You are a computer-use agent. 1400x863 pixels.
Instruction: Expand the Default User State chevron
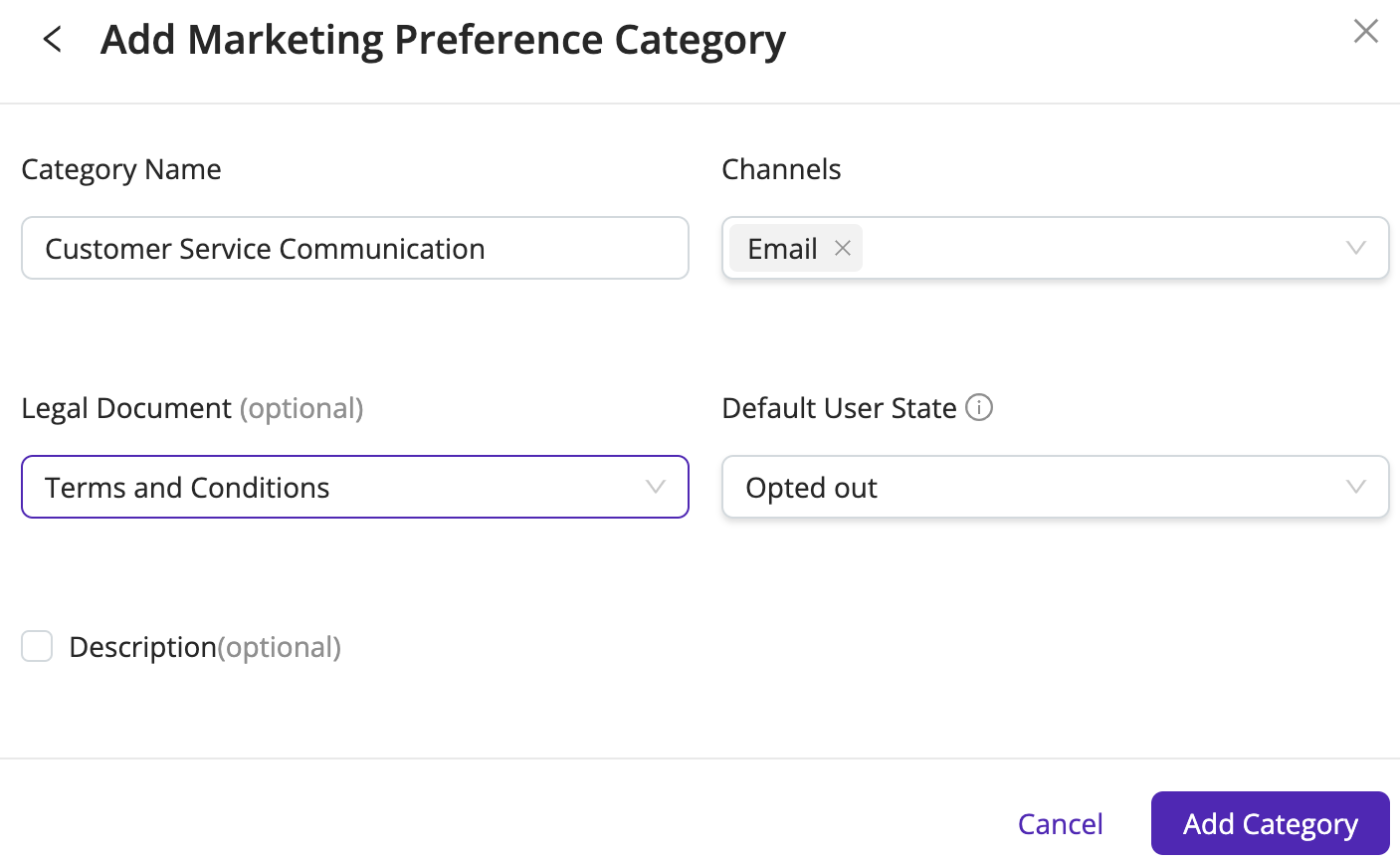click(x=1355, y=487)
